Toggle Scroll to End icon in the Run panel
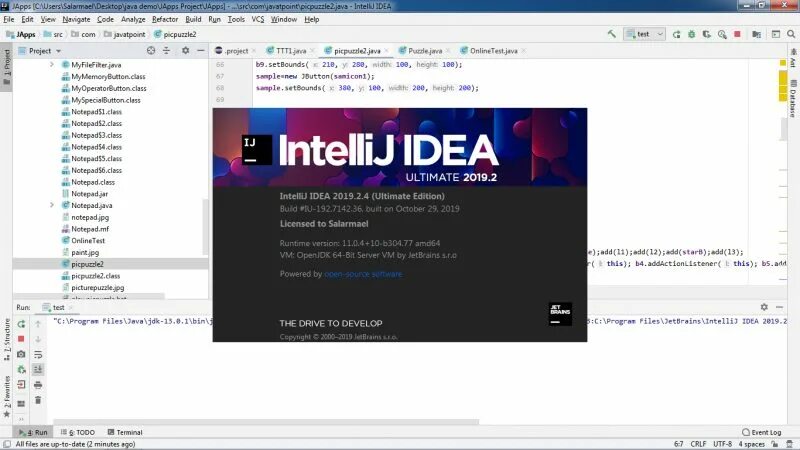 coord(38,369)
